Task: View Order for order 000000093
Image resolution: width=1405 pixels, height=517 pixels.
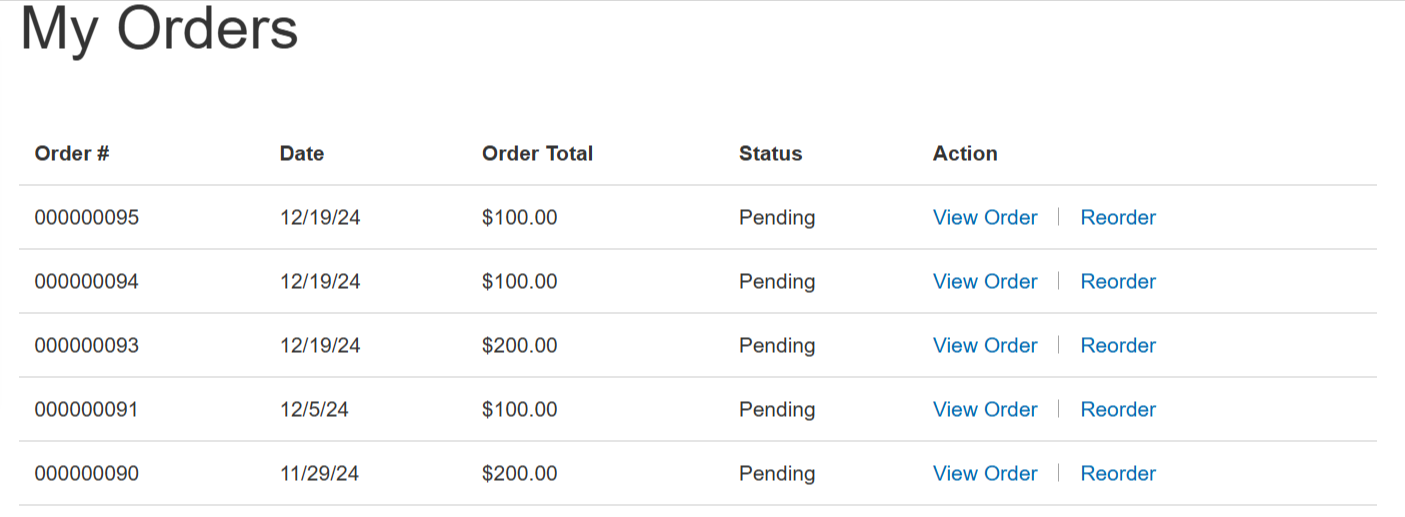Action: coord(985,345)
